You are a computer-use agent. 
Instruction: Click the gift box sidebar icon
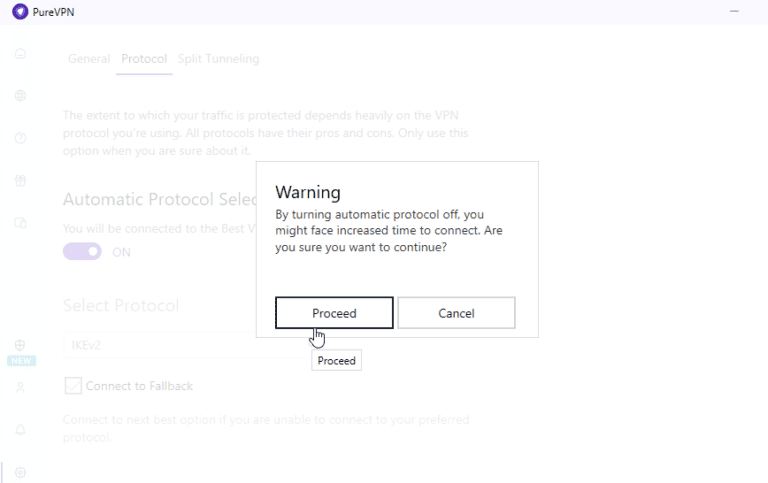pos(20,181)
